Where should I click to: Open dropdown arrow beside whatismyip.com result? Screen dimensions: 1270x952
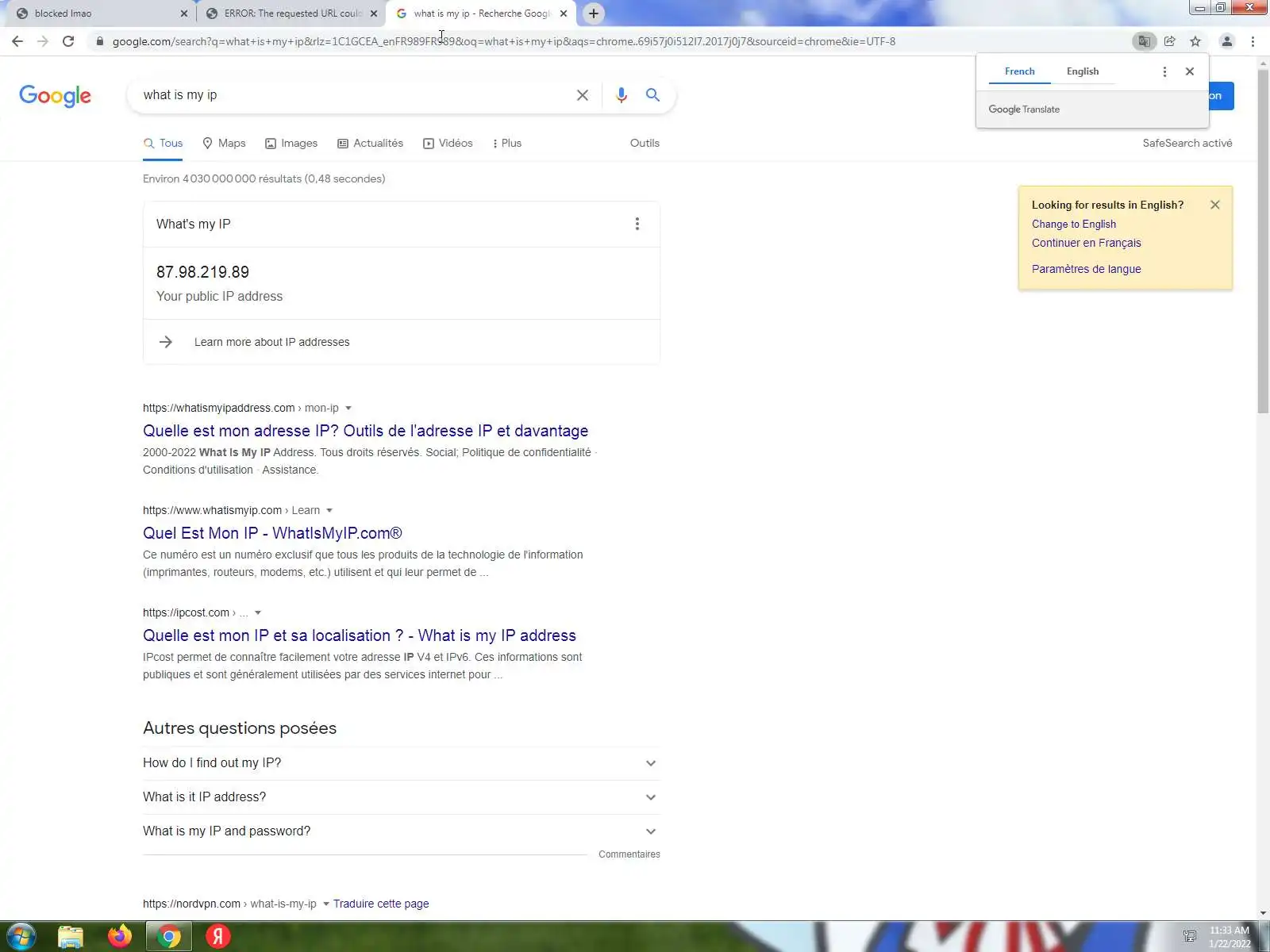[329, 511]
